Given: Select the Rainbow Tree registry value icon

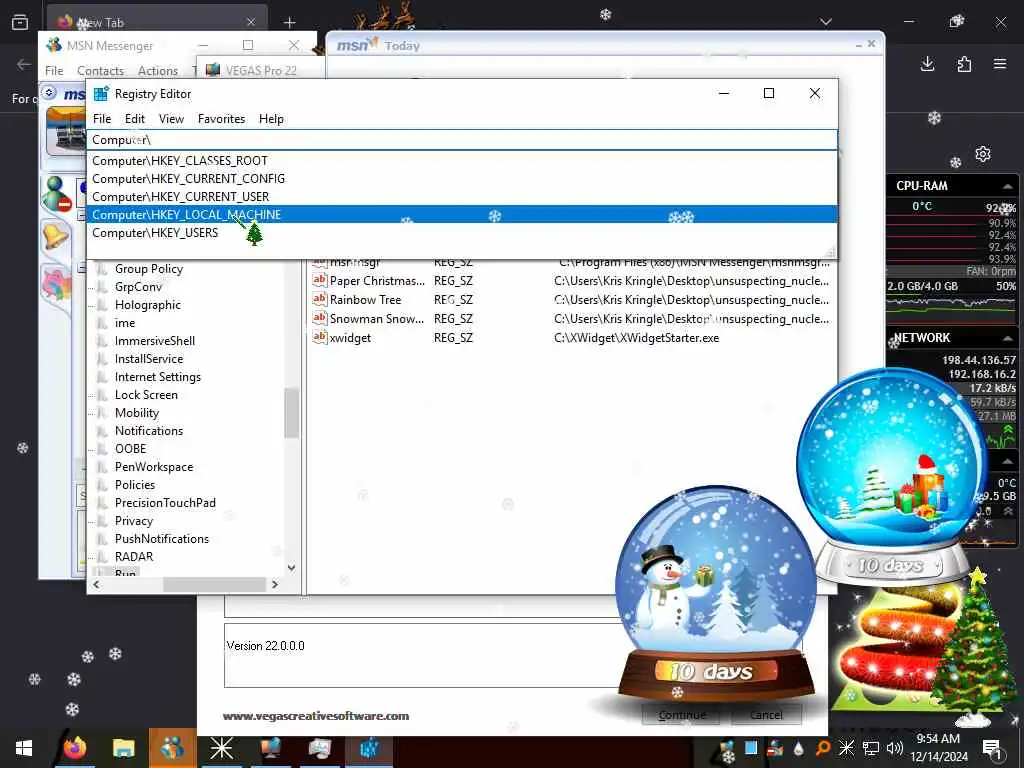Looking at the screenshot, I should click(319, 299).
